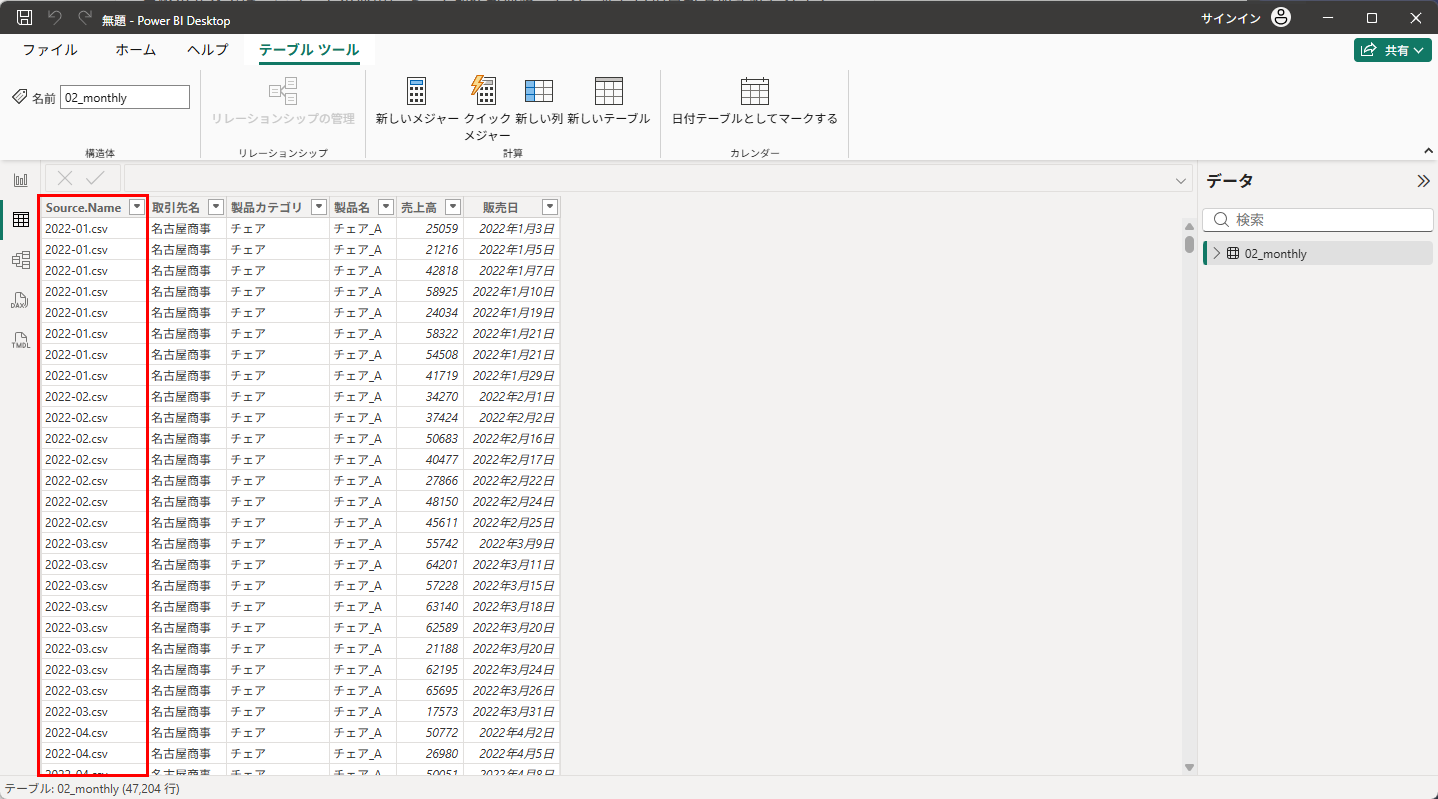Cancel formula with the X icon
The image size is (1438, 799).
pos(65,178)
